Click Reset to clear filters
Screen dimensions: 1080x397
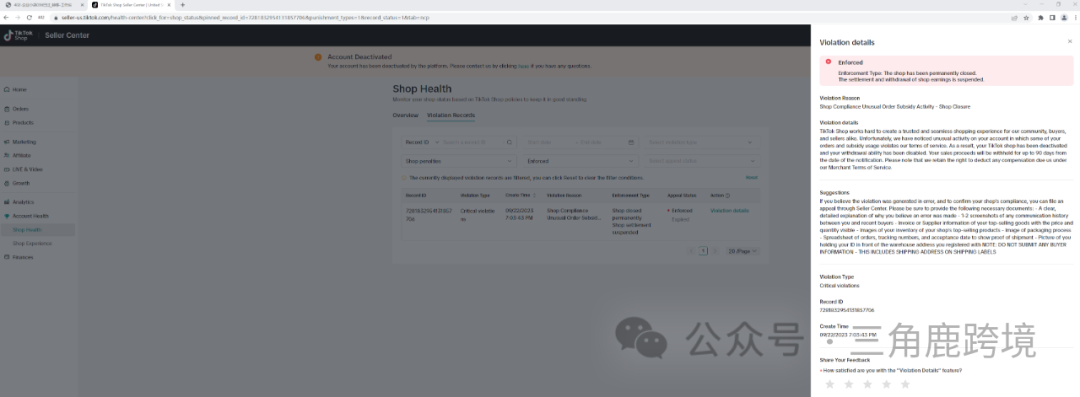751,177
